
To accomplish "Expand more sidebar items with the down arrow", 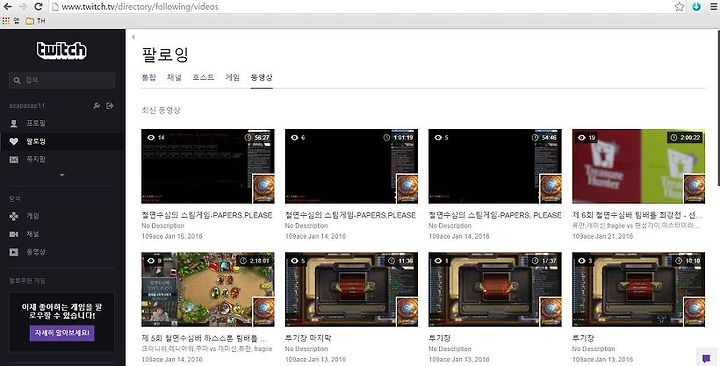I will [62, 175].
